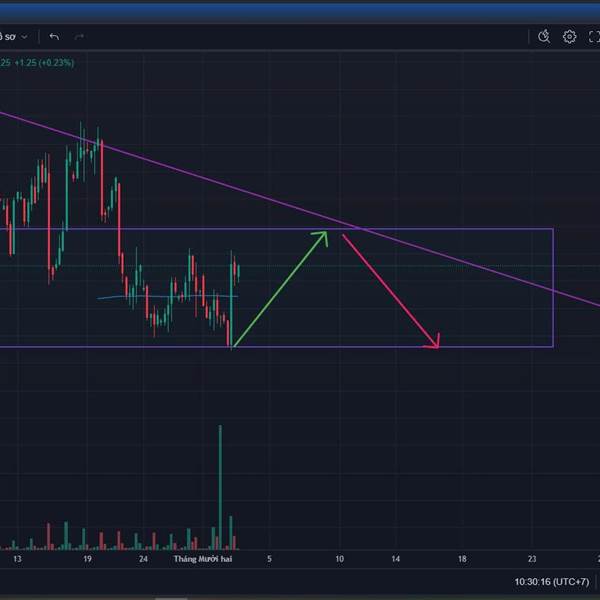Image resolution: width=600 pixels, height=600 pixels.
Task: Click the '14' date label
Action: pyautogui.click(x=396, y=559)
